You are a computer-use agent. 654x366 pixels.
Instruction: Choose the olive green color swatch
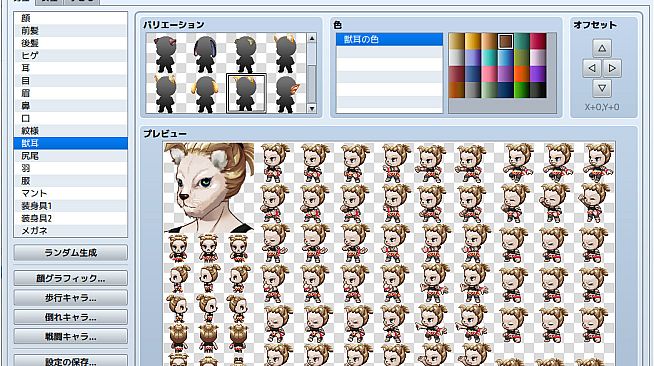coord(522,58)
